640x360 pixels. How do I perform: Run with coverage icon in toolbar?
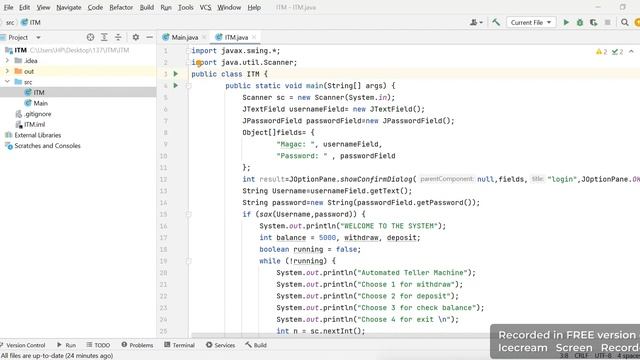(x=593, y=22)
